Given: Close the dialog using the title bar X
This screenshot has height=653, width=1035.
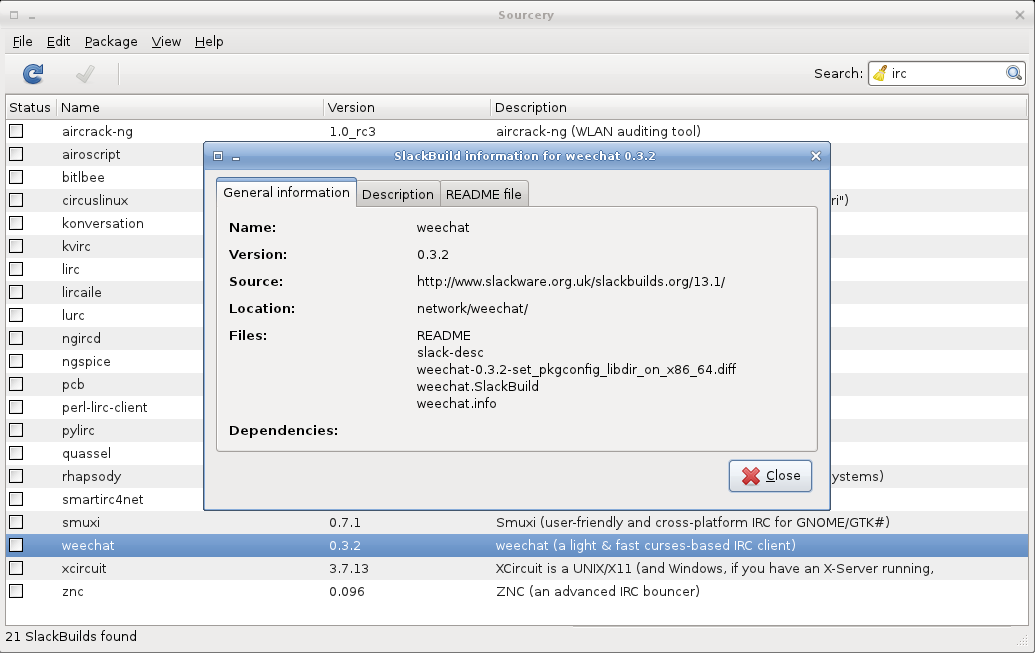Looking at the screenshot, I should 816,156.
